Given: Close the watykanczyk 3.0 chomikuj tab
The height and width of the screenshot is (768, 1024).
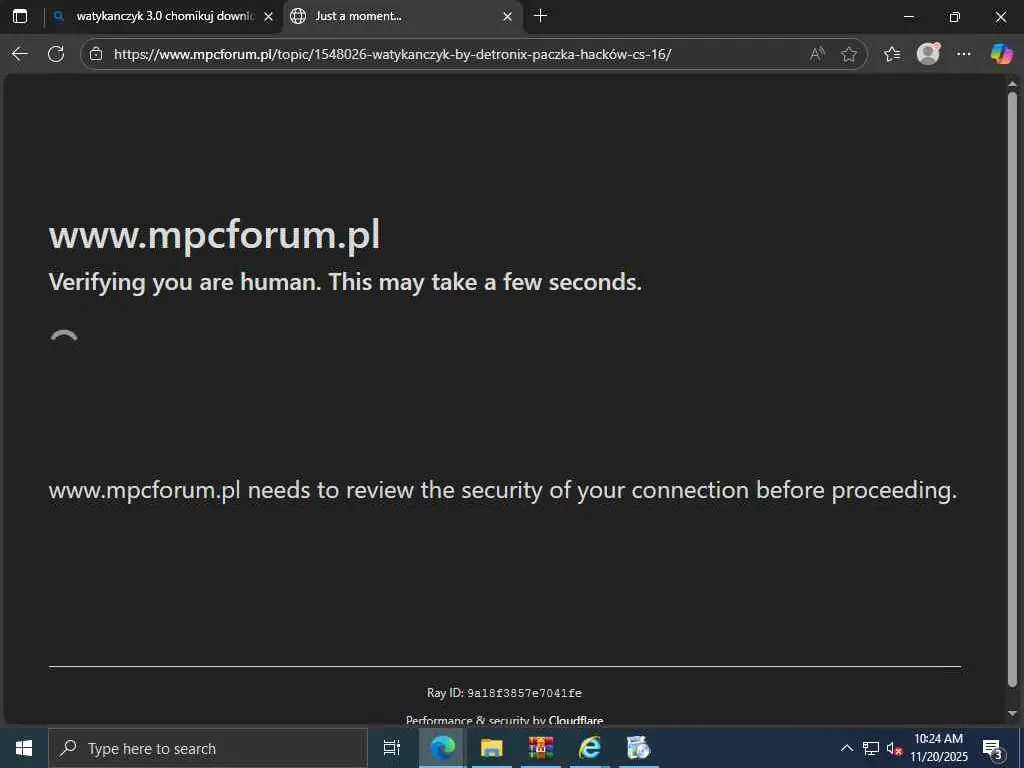Looking at the screenshot, I should point(268,17).
